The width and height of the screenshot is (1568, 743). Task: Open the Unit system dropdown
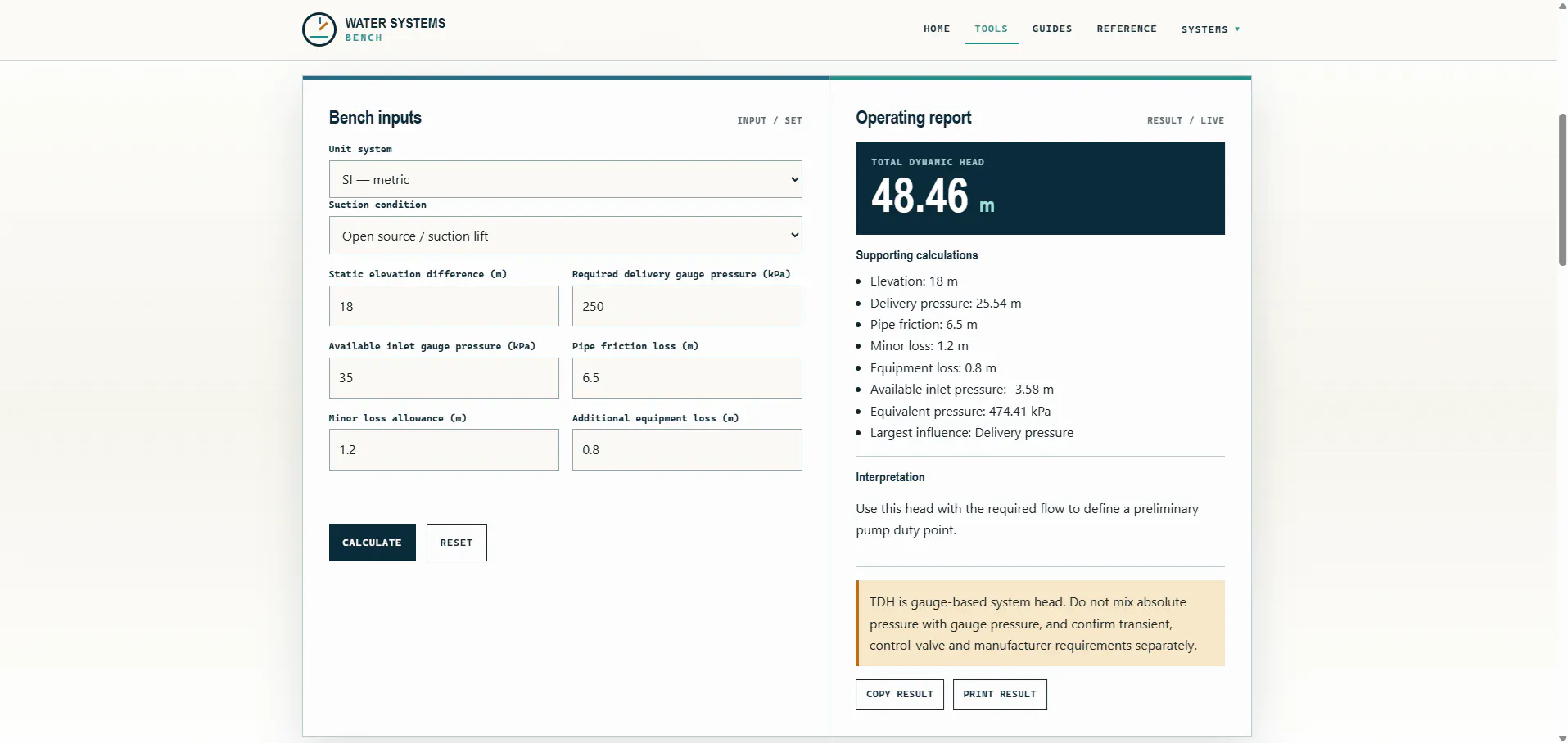pyautogui.click(x=565, y=179)
